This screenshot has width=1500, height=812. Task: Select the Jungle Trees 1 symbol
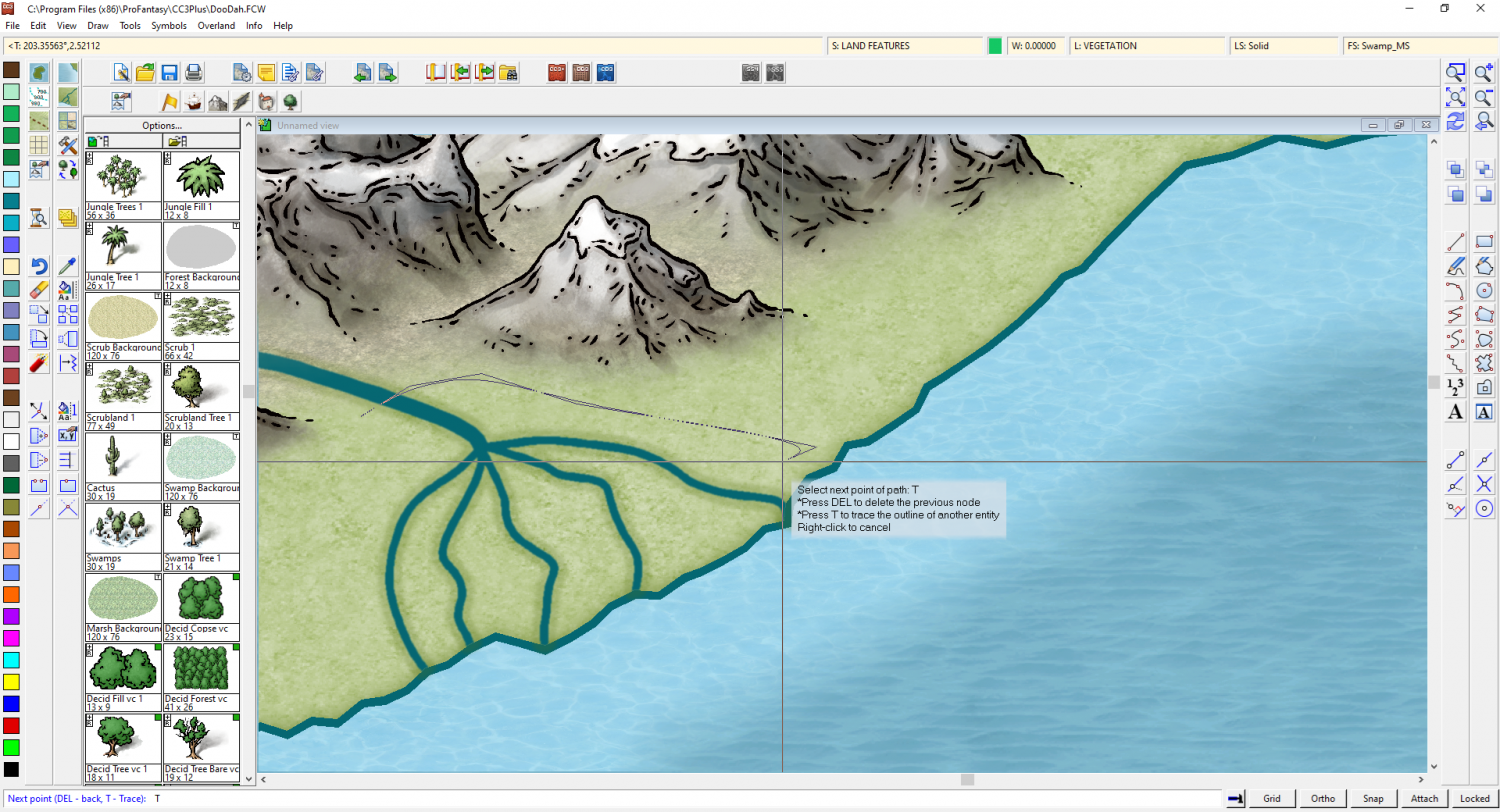123,185
